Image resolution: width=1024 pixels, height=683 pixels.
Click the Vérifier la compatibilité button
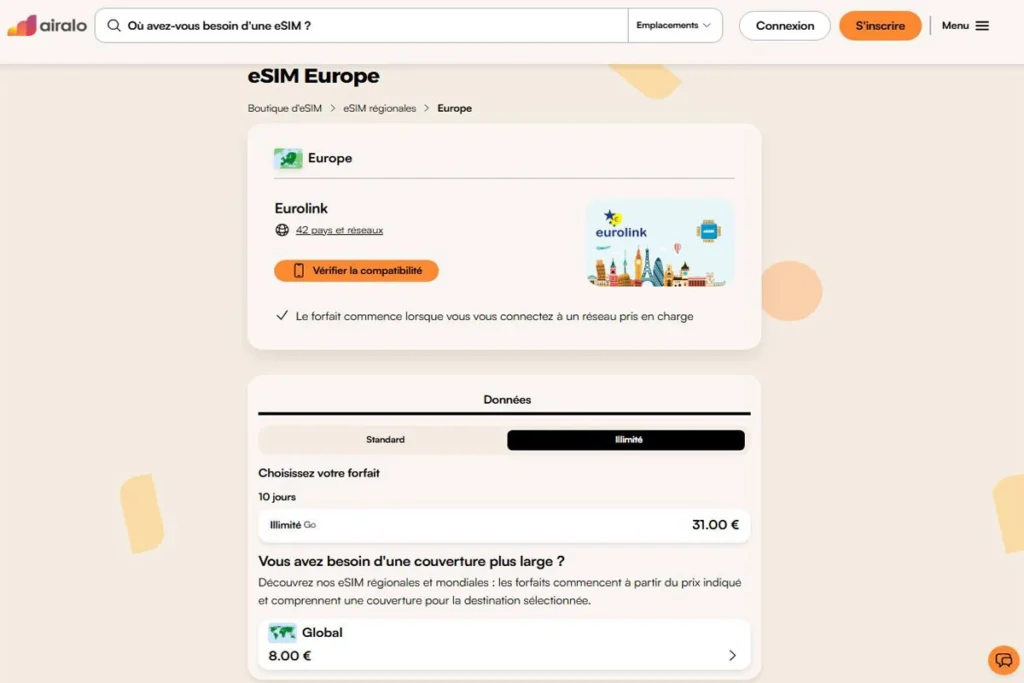coord(356,270)
